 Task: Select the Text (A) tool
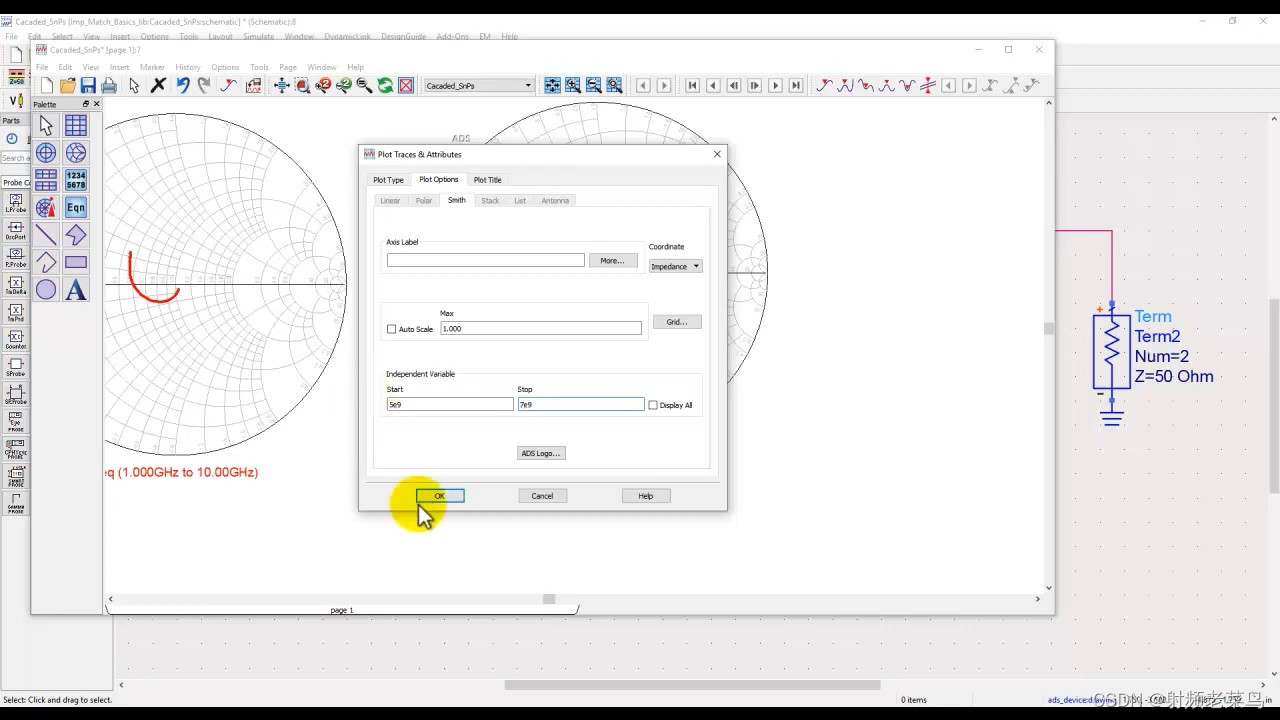point(76,290)
